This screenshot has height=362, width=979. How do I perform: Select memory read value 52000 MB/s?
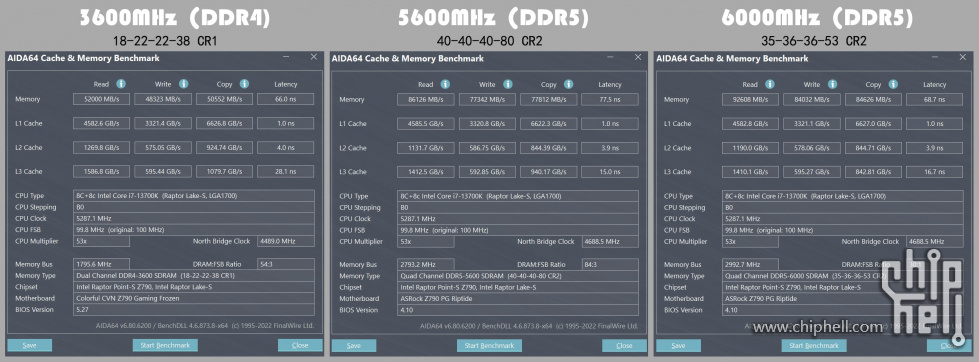(101, 99)
